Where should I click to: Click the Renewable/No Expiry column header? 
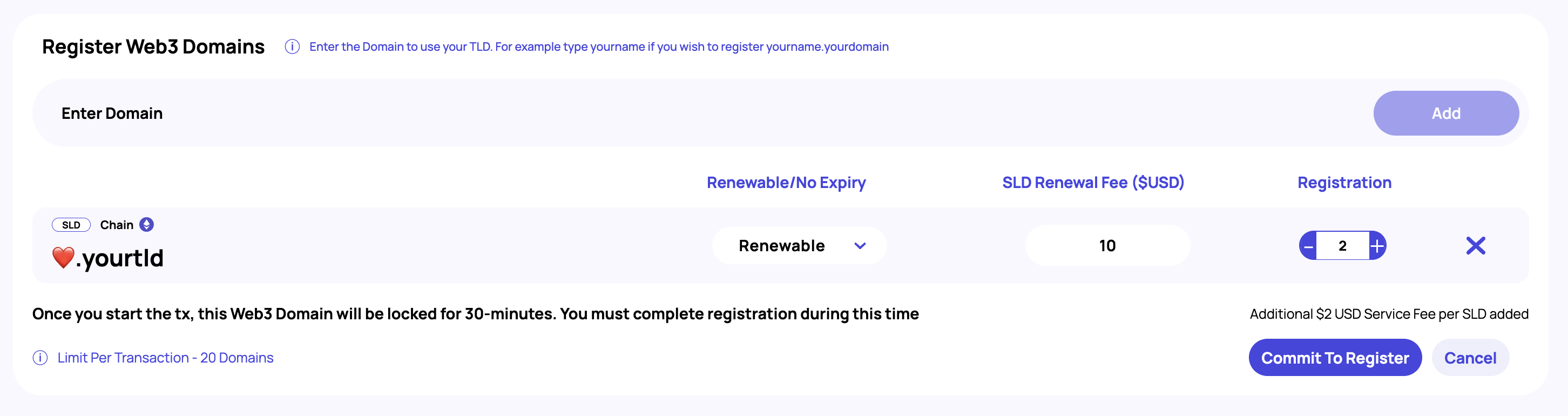(x=786, y=183)
